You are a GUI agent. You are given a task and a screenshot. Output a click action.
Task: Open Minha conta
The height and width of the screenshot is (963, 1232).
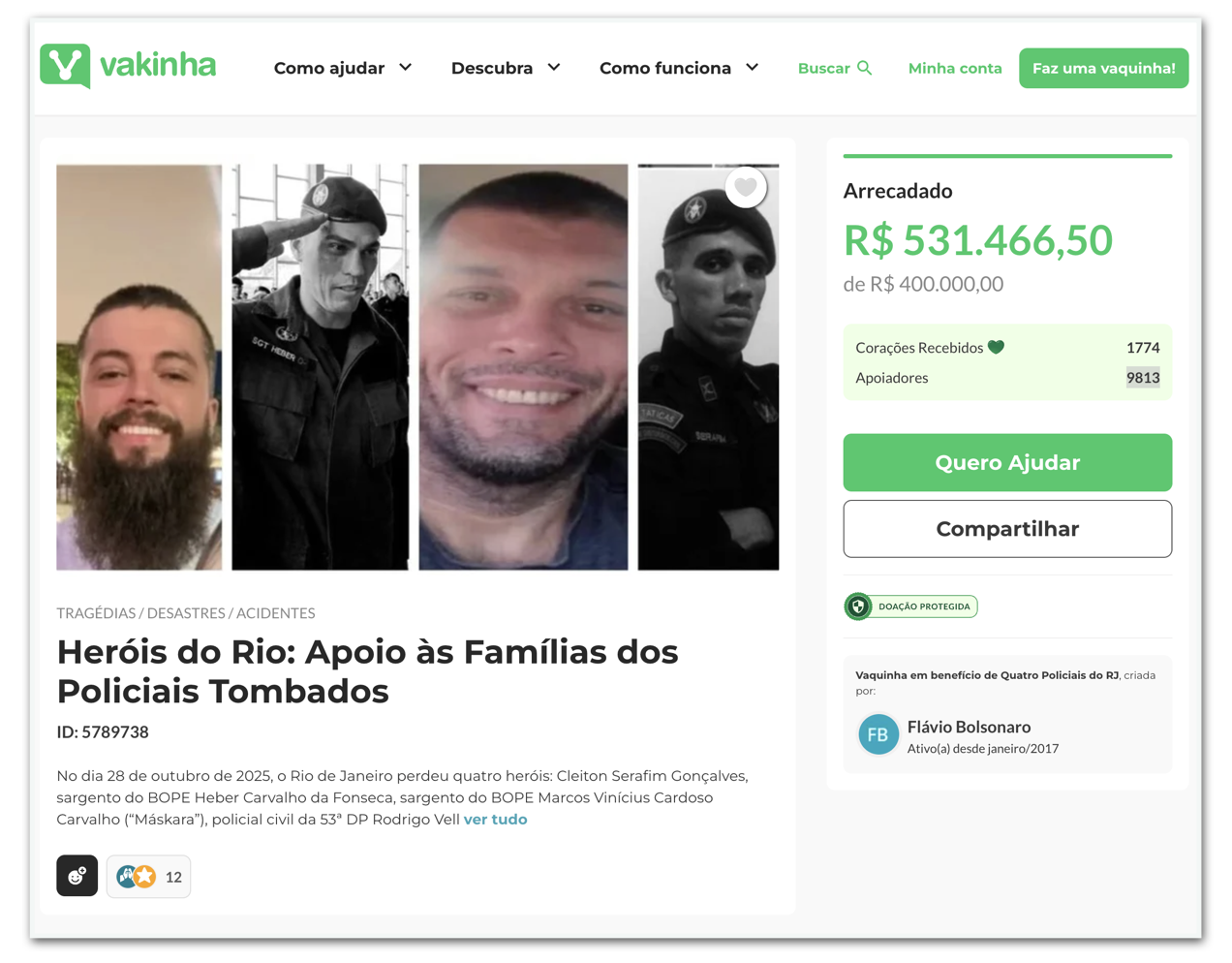point(955,68)
